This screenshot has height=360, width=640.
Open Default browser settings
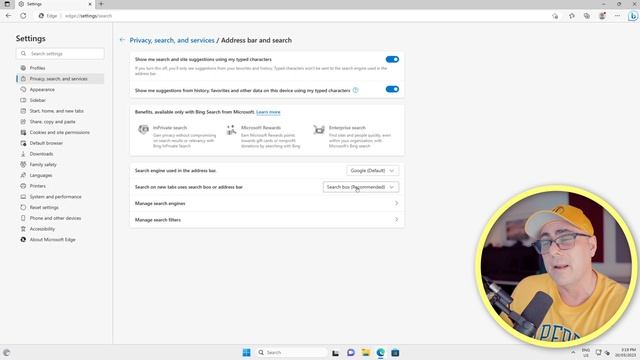(x=60, y=143)
